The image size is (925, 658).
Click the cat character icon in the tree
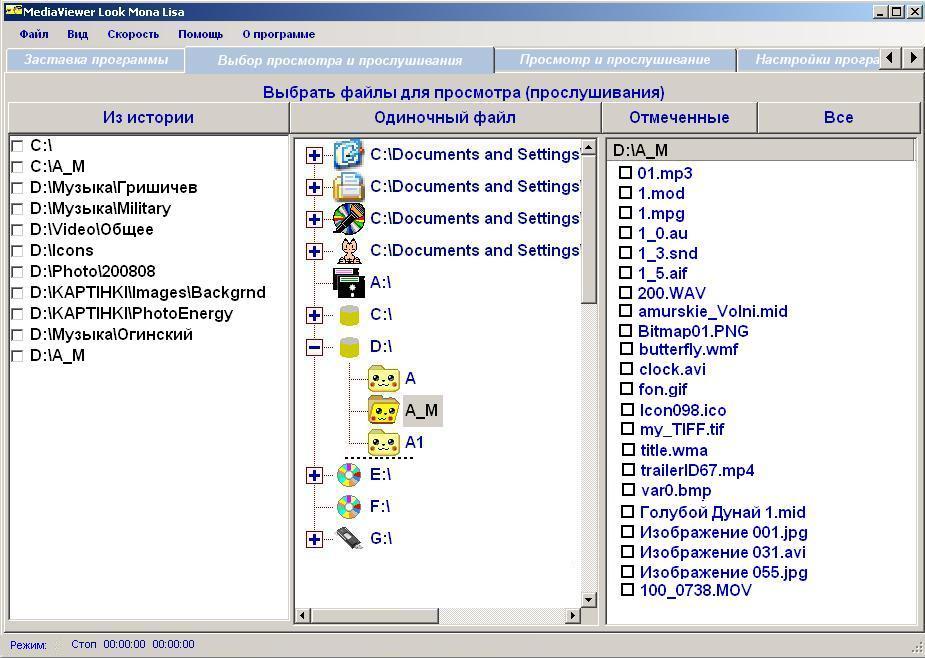click(x=349, y=251)
